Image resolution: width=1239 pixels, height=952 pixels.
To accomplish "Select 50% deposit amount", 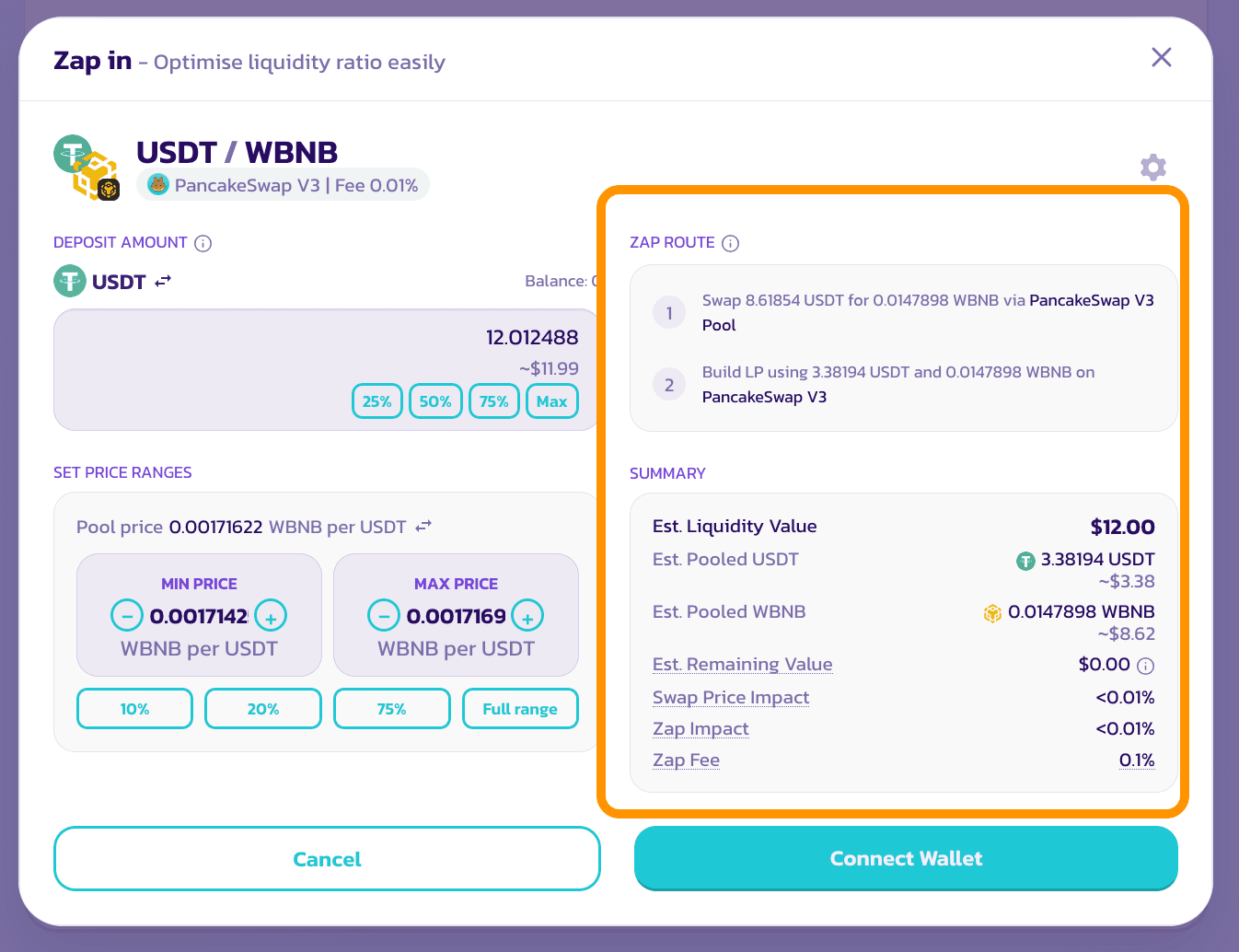I will click(x=435, y=401).
